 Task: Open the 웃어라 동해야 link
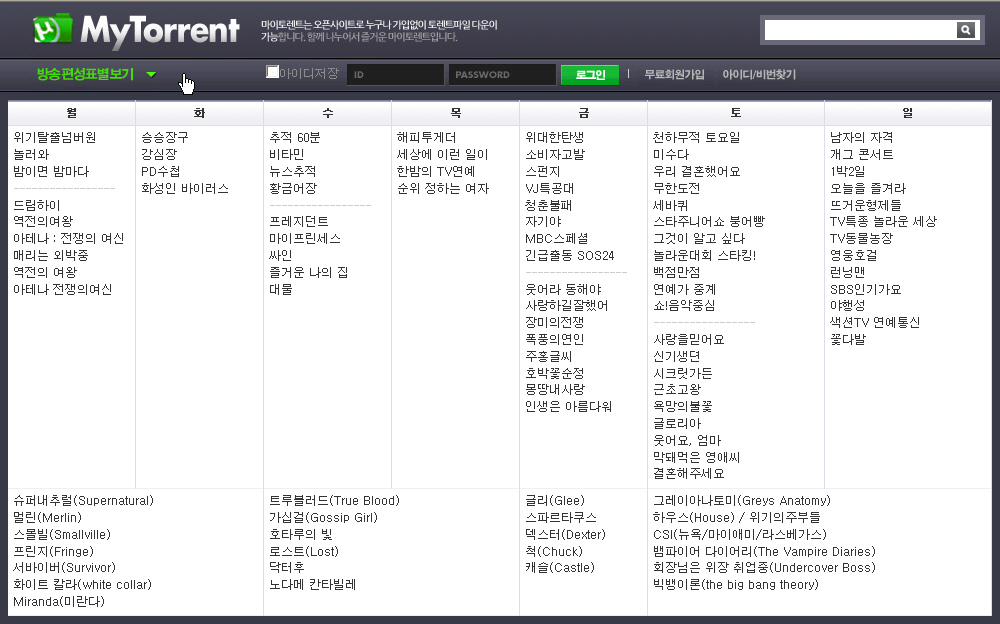[x=563, y=289]
